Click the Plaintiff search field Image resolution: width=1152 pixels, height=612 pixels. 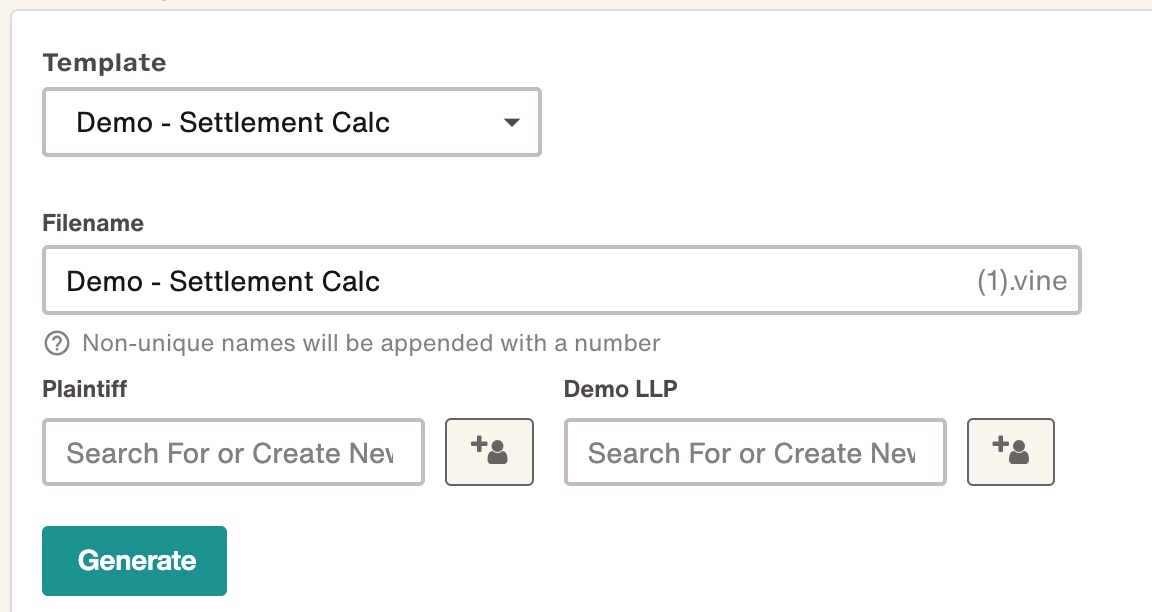pos(234,453)
